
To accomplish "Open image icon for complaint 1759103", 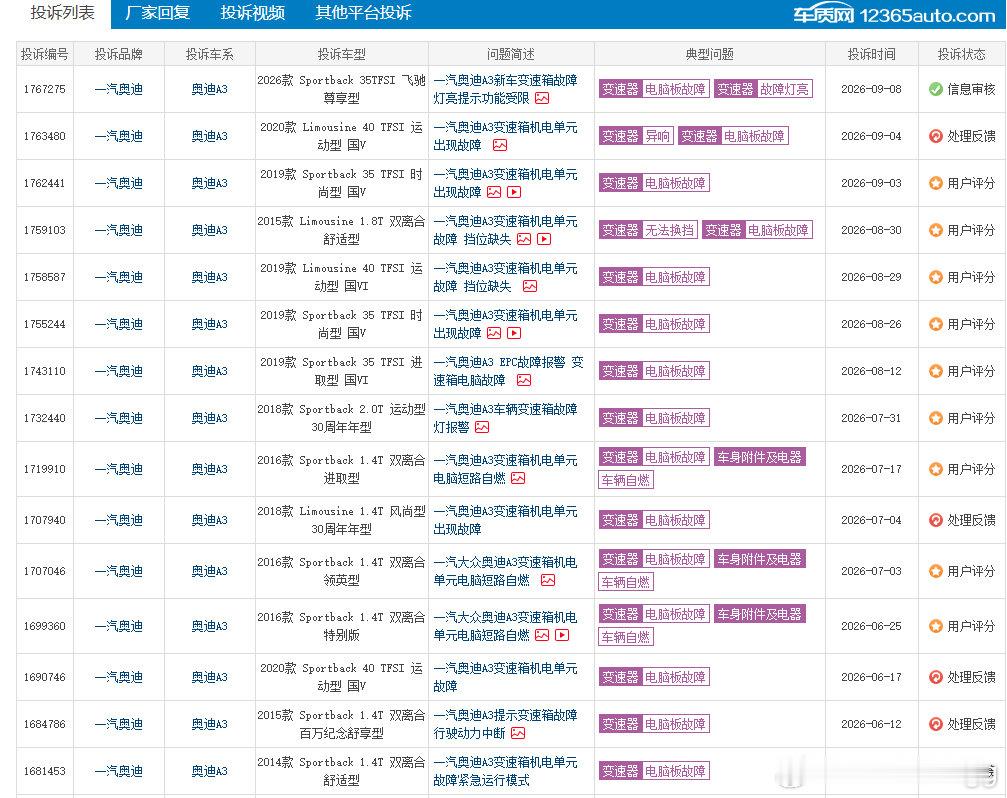I will coord(524,239).
